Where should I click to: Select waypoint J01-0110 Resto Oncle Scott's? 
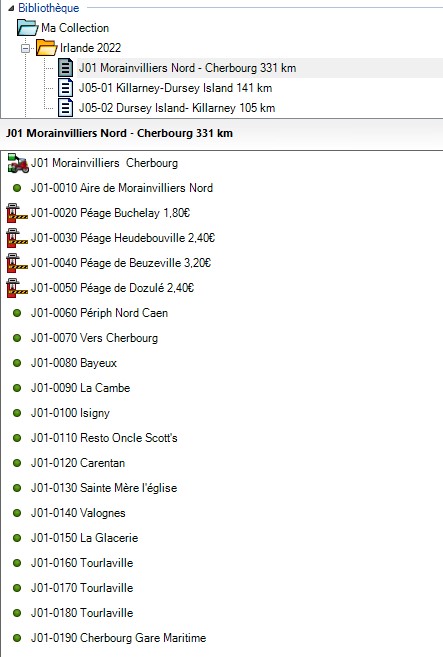click(x=104, y=438)
